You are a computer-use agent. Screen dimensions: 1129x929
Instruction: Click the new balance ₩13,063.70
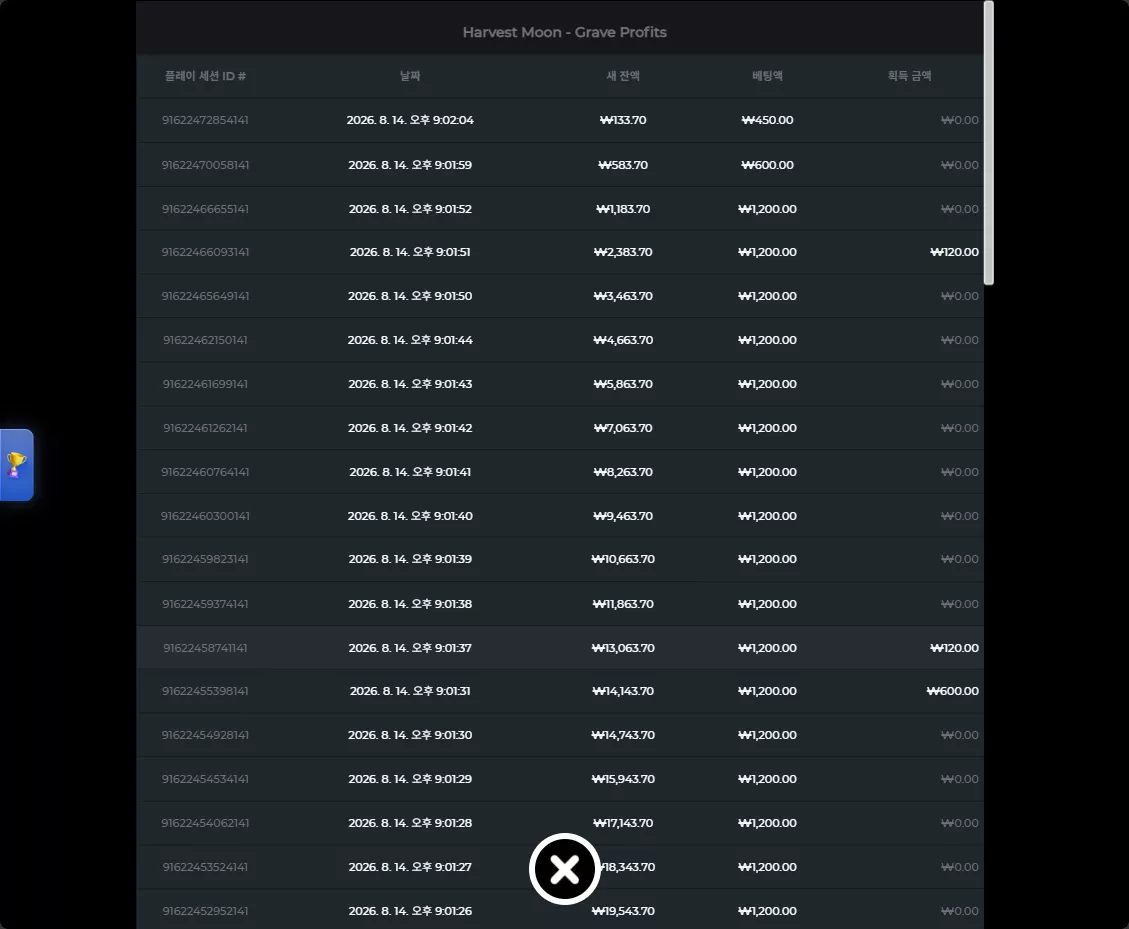[x=623, y=647]
